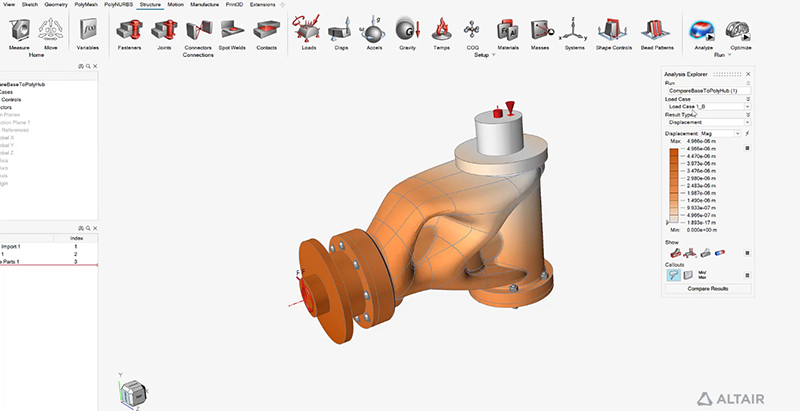Click the search icon in lower table panel

coord(88,228)
